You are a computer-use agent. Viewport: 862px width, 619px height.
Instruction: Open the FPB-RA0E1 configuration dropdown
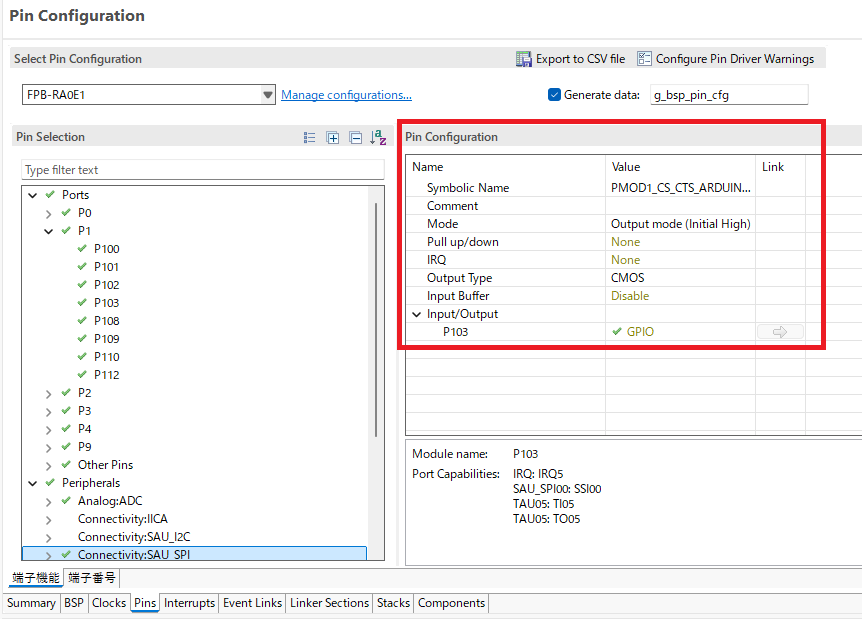(267, 95)
